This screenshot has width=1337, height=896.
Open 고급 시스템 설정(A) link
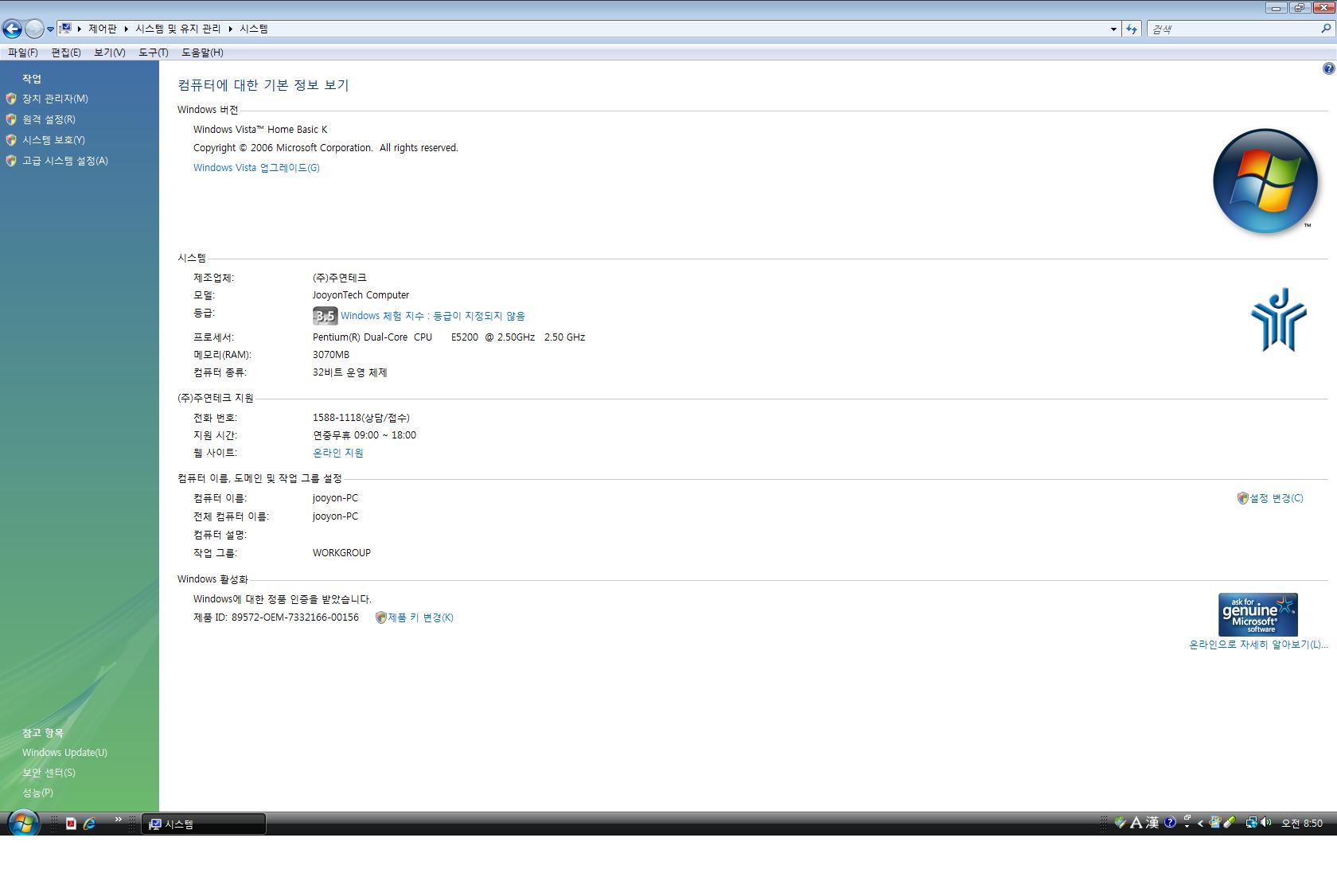pyautogui.click(x=65, y=161)
